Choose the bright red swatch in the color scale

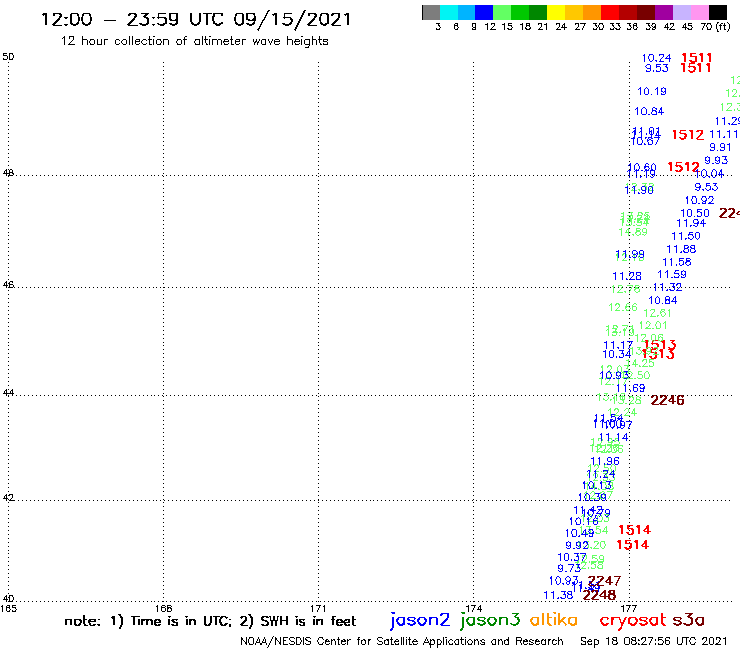click(x=609, y=13)
